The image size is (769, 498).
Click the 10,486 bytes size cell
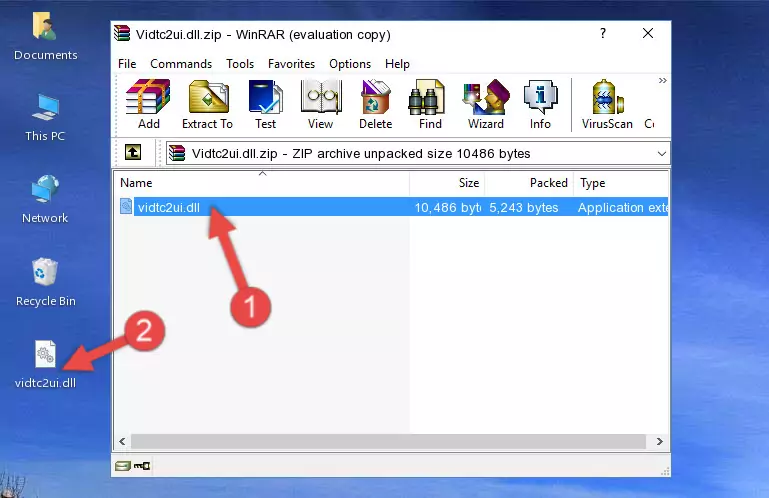pos(447,208)
